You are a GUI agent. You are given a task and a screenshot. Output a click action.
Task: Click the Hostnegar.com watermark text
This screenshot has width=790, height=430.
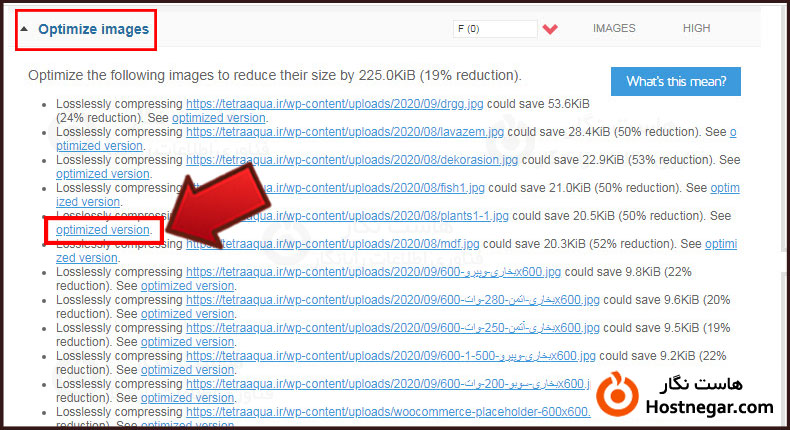pos(710,407)
